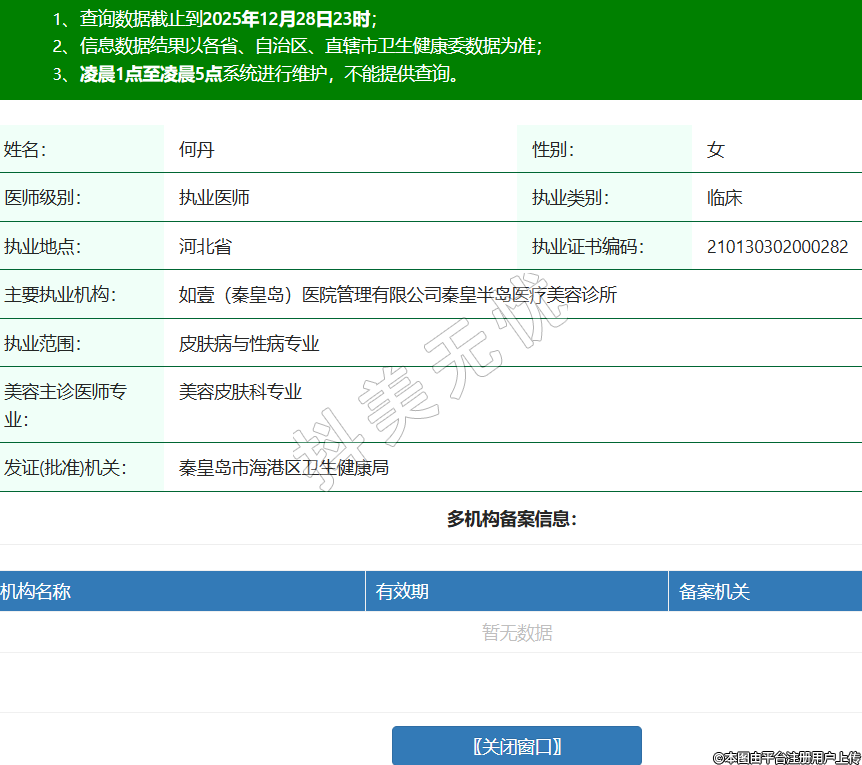Click the main institution name 如壹（秦皇岛）医院管理有限公司
This screenshot has width=862, height=765.
pyautogui.click(x=398, y=295)
